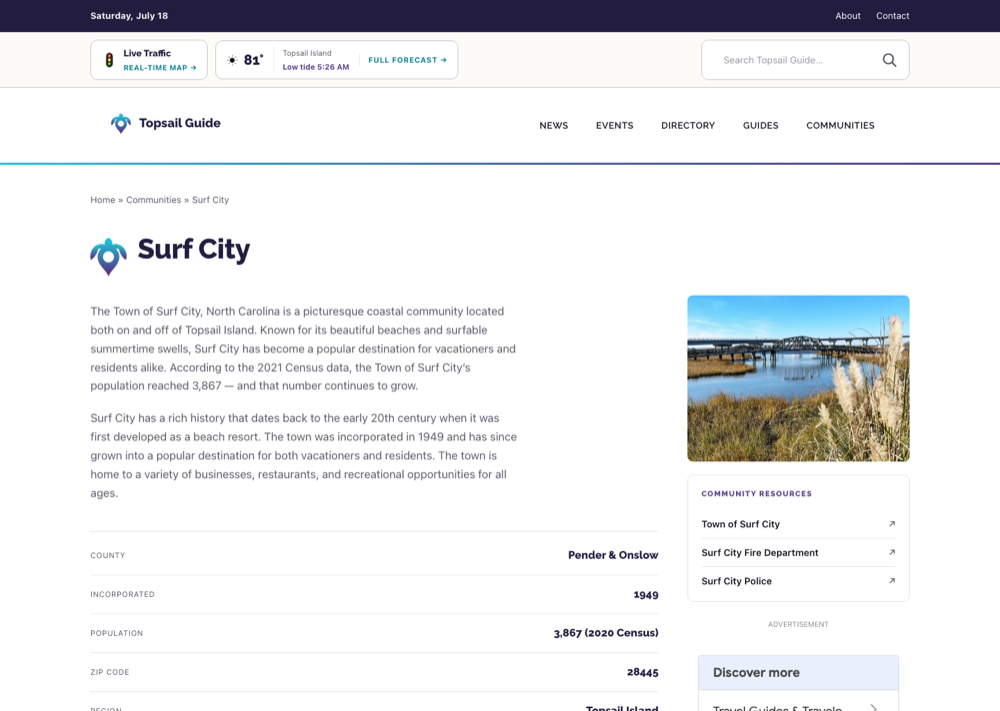Image resolution: width=1000 pixels, height=711 pixels.
Task: Open the Guides menu
Action: point(761,126)
